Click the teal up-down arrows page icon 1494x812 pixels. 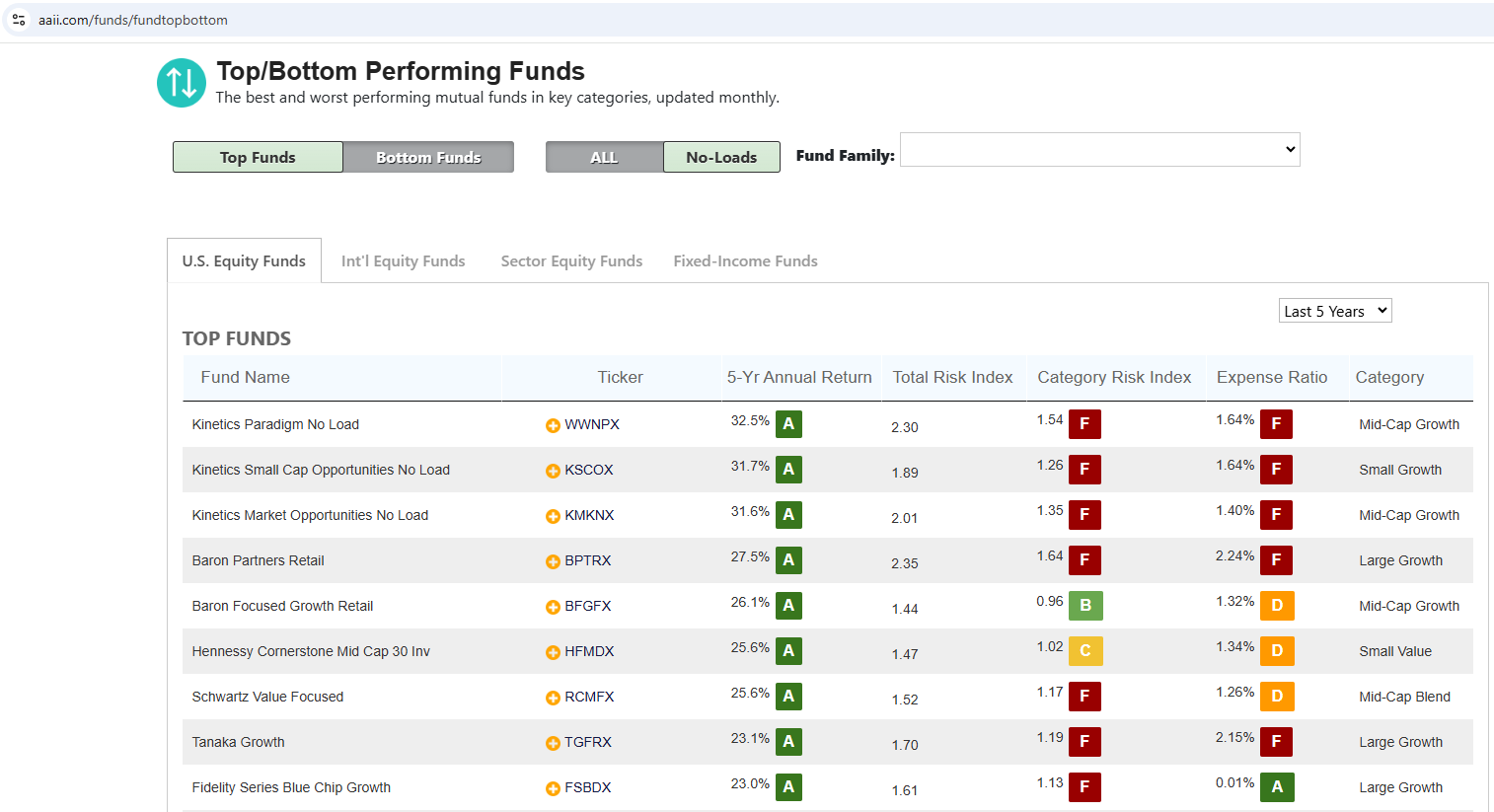(x=182, y=83)
